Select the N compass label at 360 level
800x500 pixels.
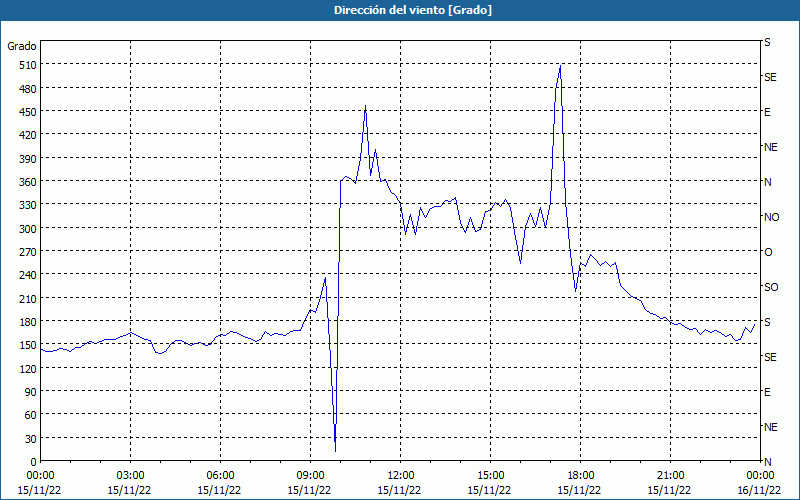(x=768, y=182)
